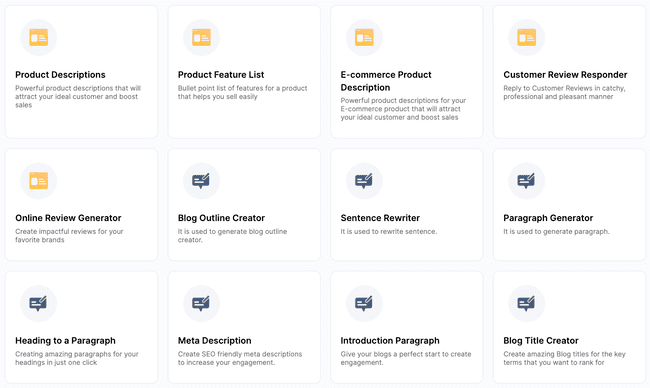
Task: Select the Customer Review Responder title
Action: (565, 75)
